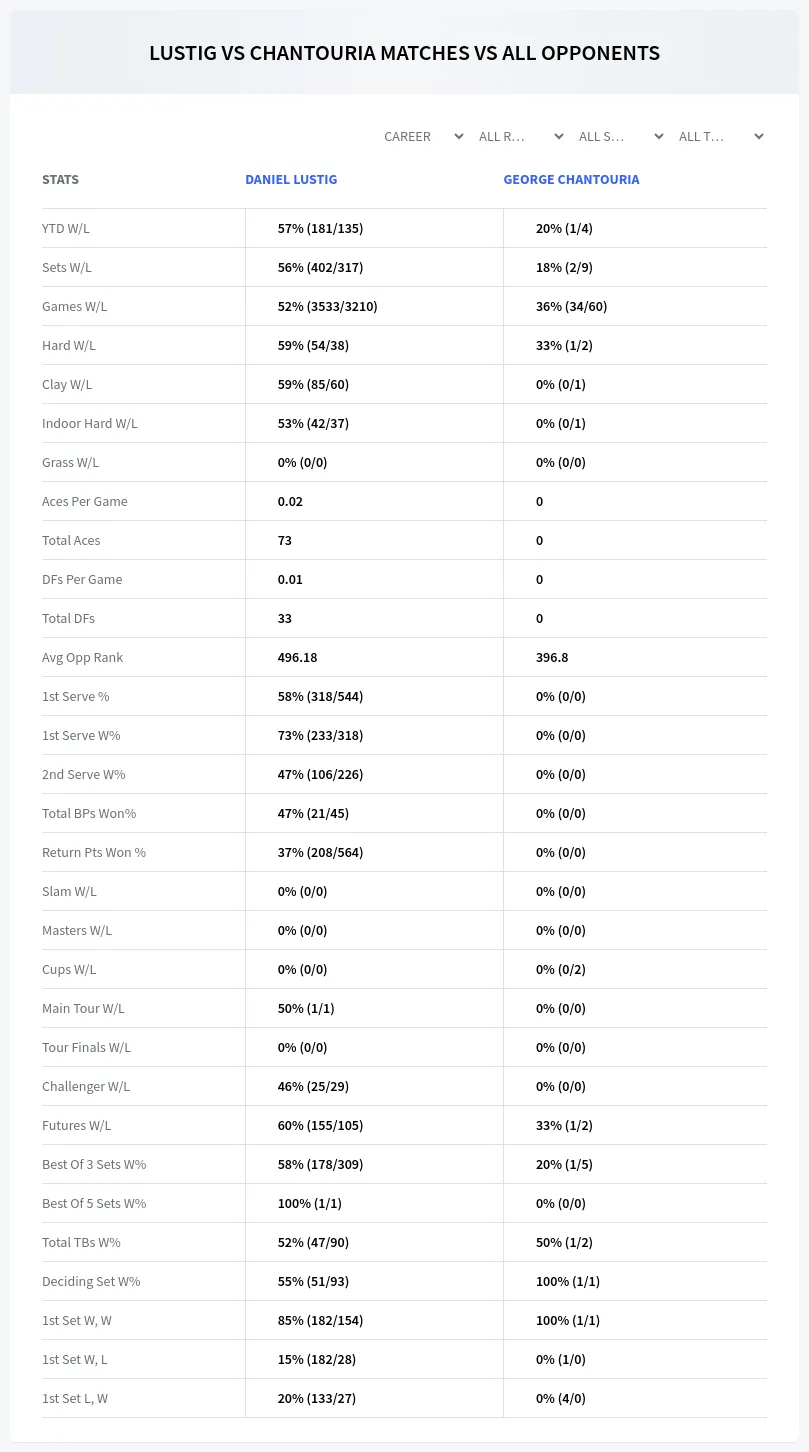The image size is (809, 1452).
Task: Click the chevron arrow beside ALL R…
Action: point(559,136)
